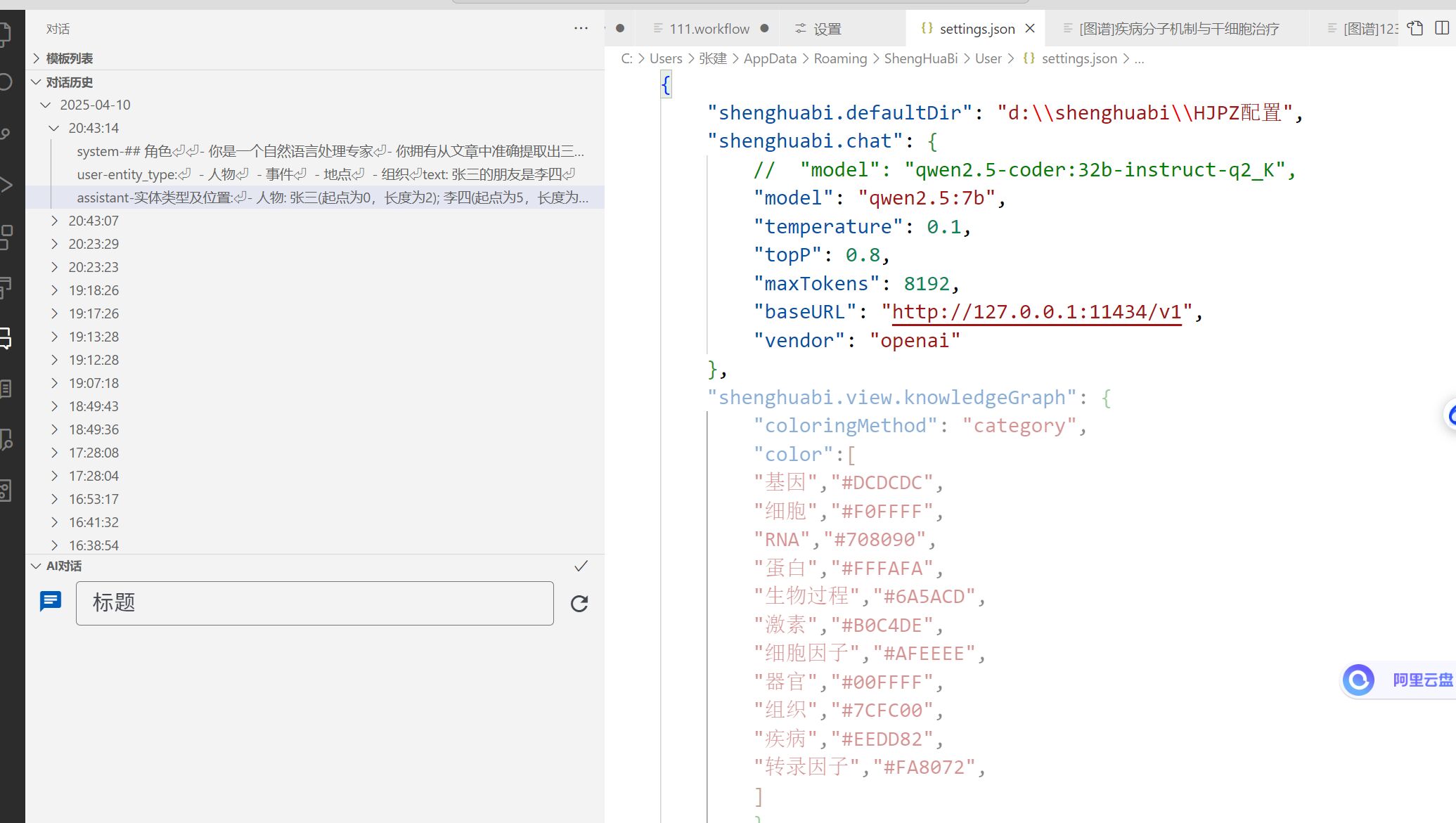1456x823 pixels.
Task: Expand the 模板列表 section
Action: 69,58
